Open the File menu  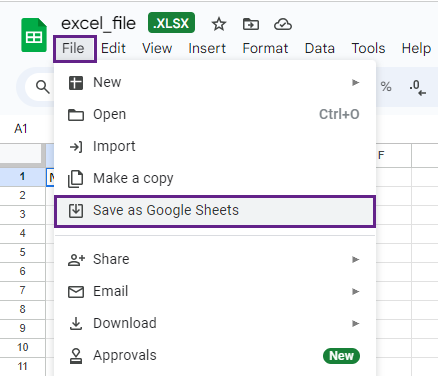click(73, 48)
